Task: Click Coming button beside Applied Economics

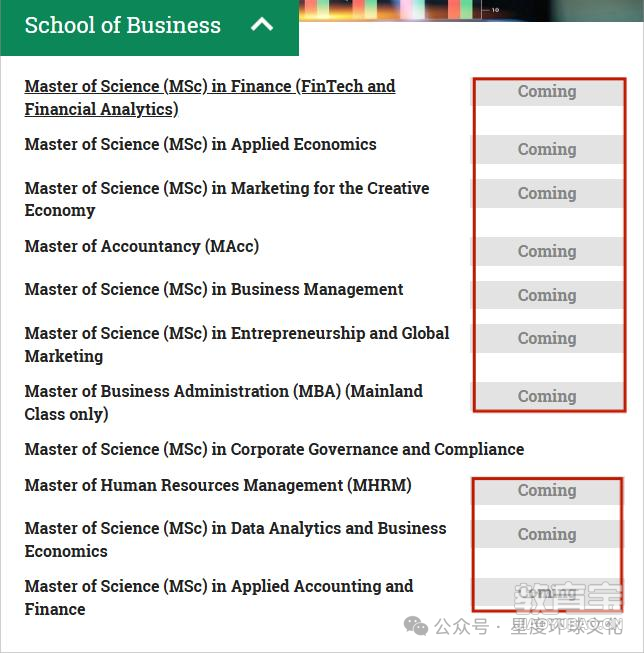Action: 549,150
